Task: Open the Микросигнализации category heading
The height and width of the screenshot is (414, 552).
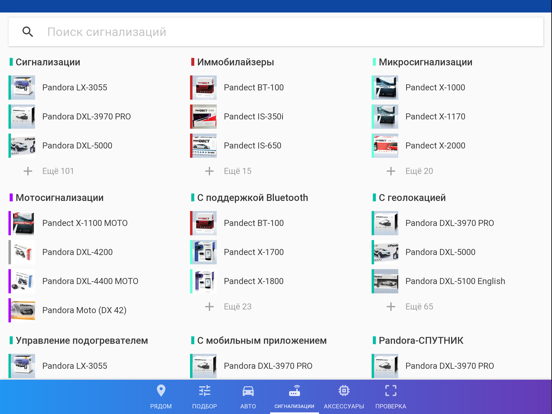Action: [425, 62]
